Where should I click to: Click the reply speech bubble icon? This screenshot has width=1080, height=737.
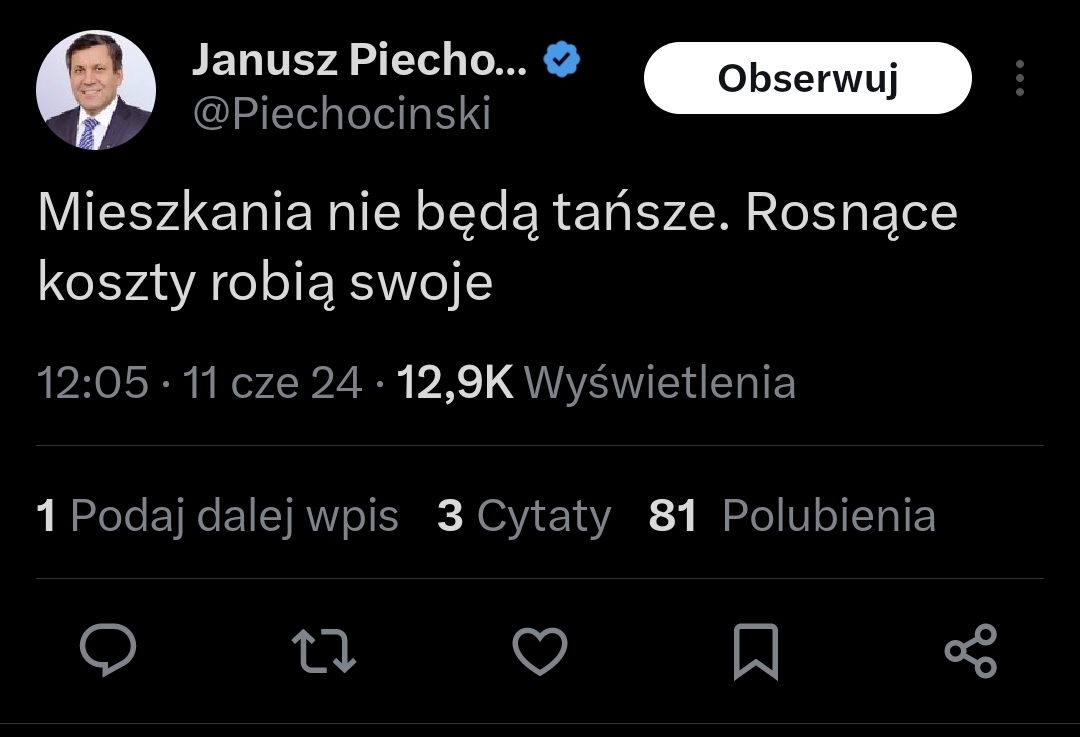(108, 650)
